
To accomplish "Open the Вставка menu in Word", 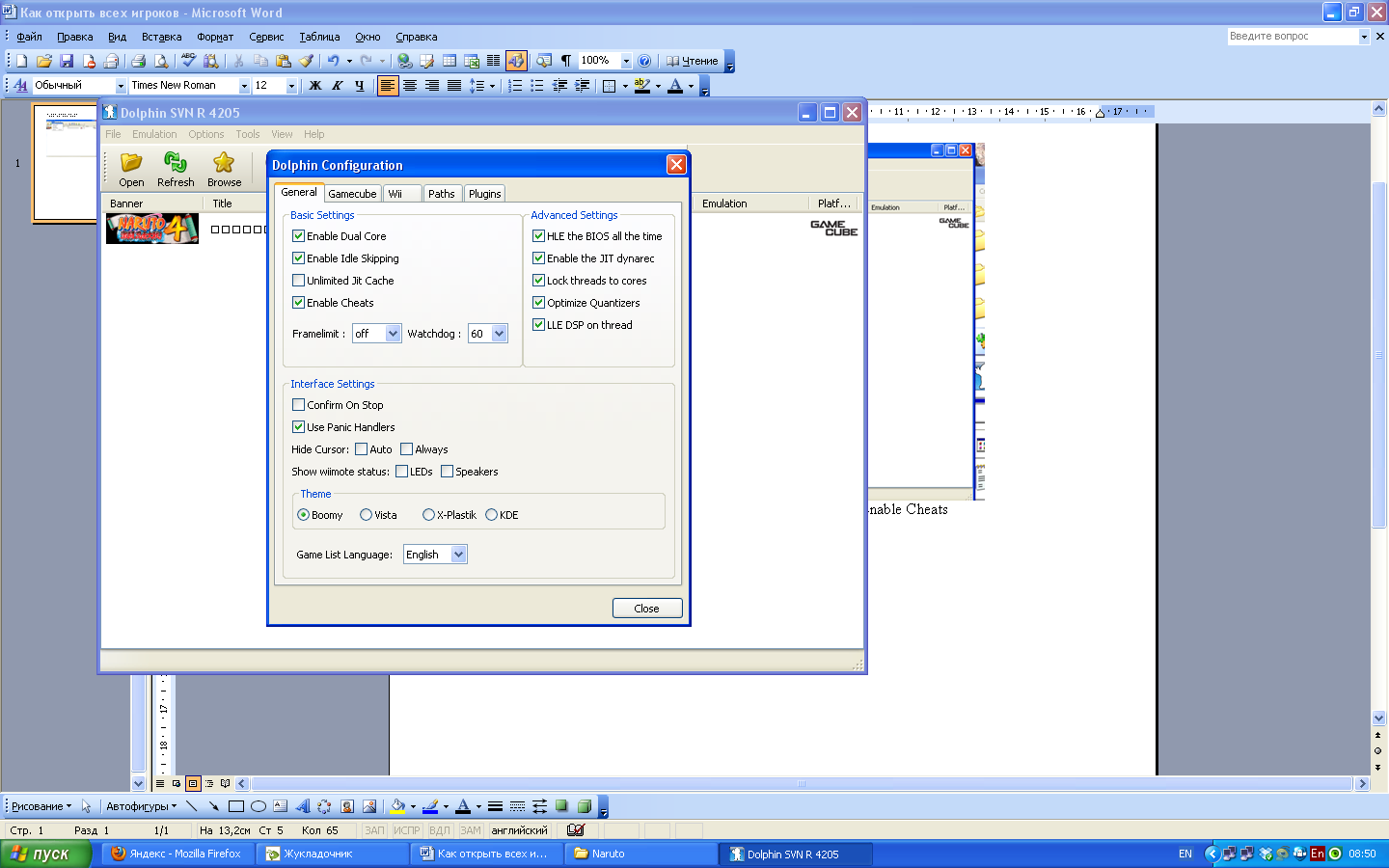I will (x=161, y=37).
